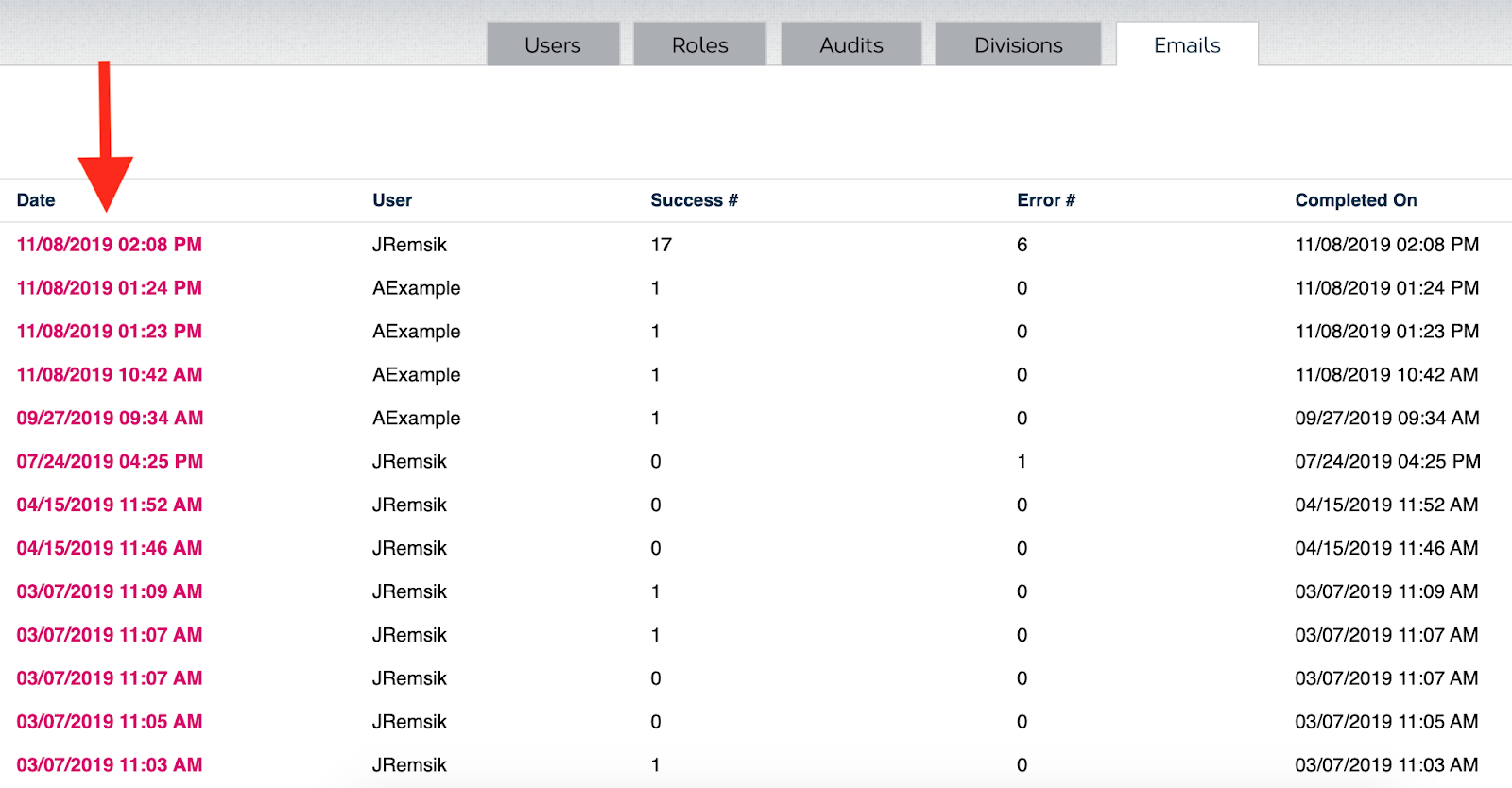Click JRemsik in the 11:03 AM row
This screenshot has height=788, width=1512.
(x=409, y=765)
